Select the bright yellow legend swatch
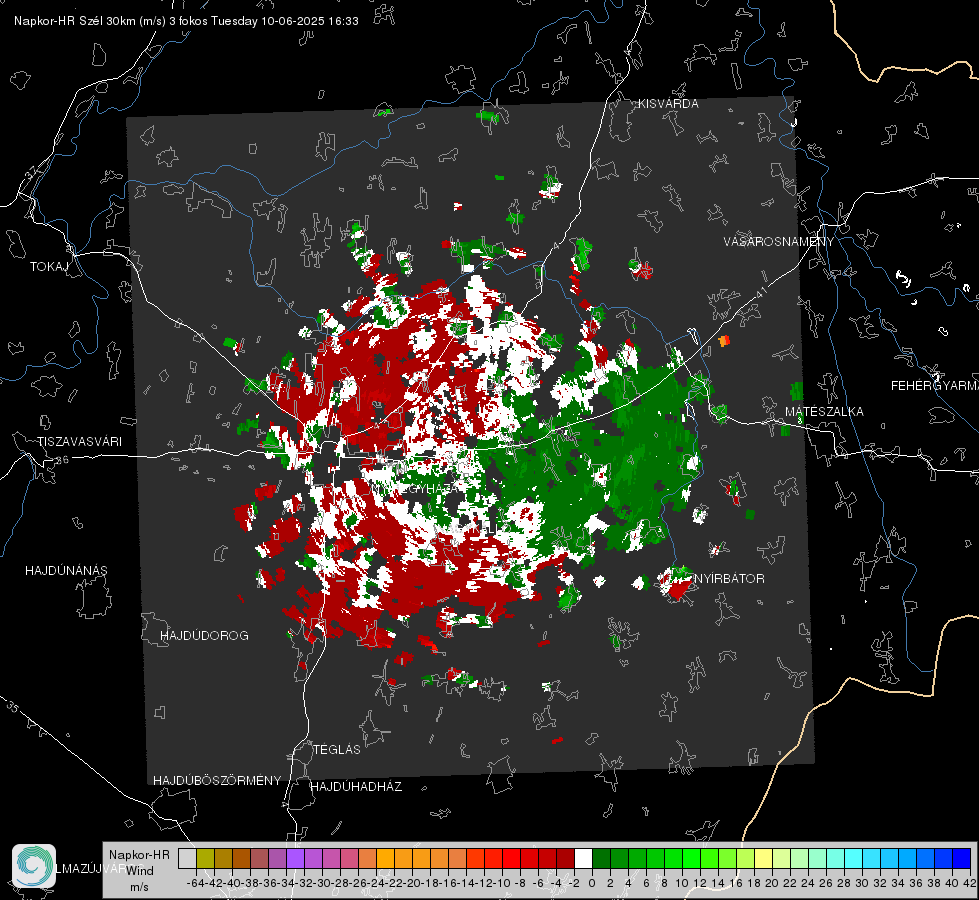 (x=763, y=859)
